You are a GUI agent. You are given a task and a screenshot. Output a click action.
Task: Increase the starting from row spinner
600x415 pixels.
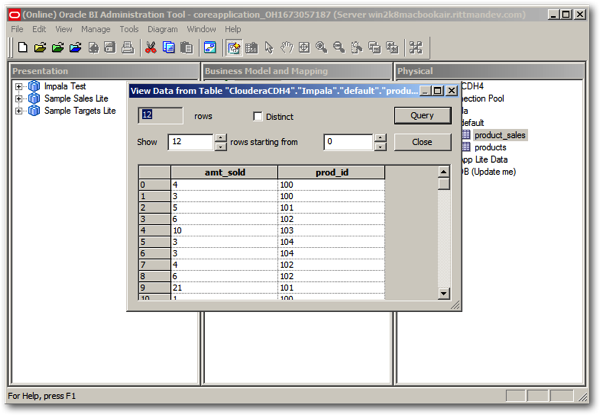(380, 138)
